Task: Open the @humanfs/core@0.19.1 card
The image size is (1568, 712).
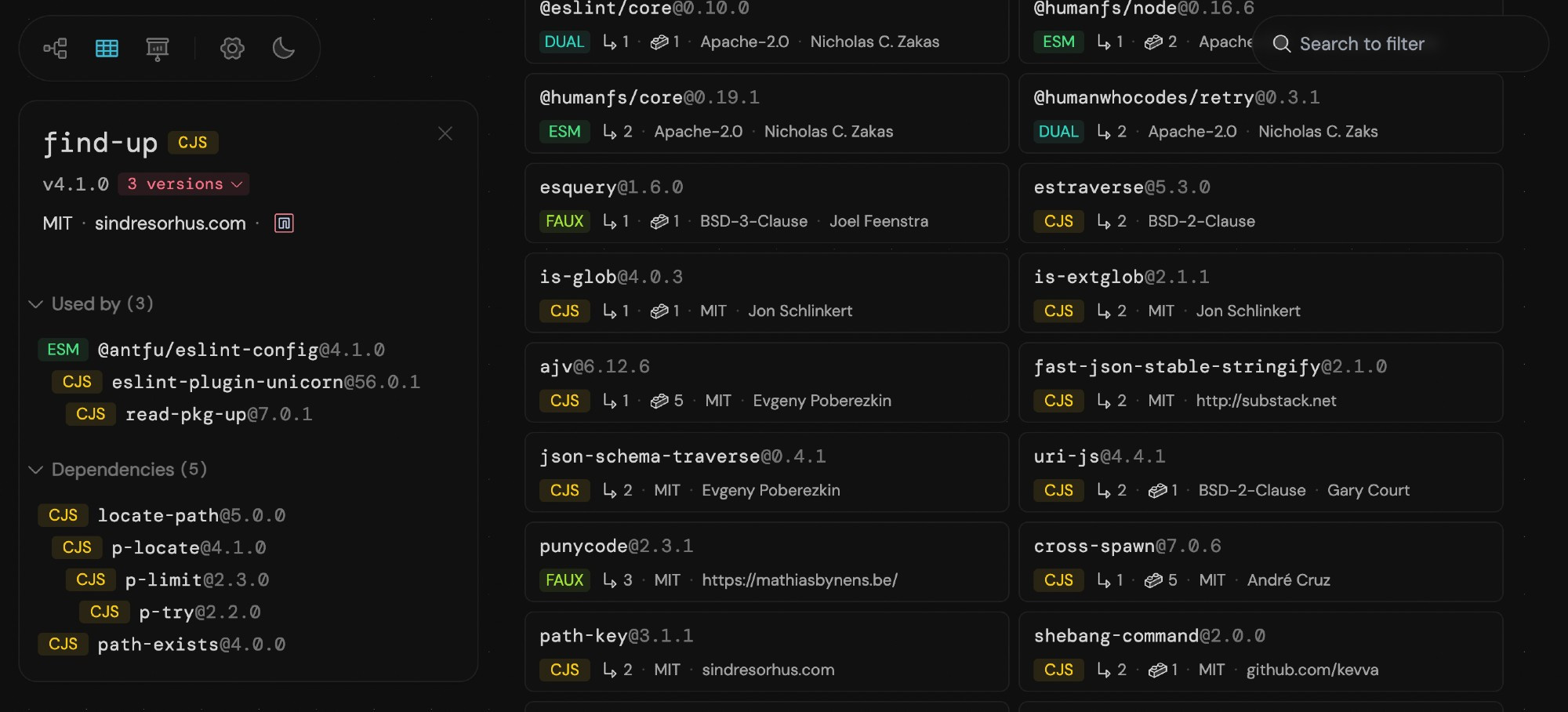Action: tap(766, 114)
